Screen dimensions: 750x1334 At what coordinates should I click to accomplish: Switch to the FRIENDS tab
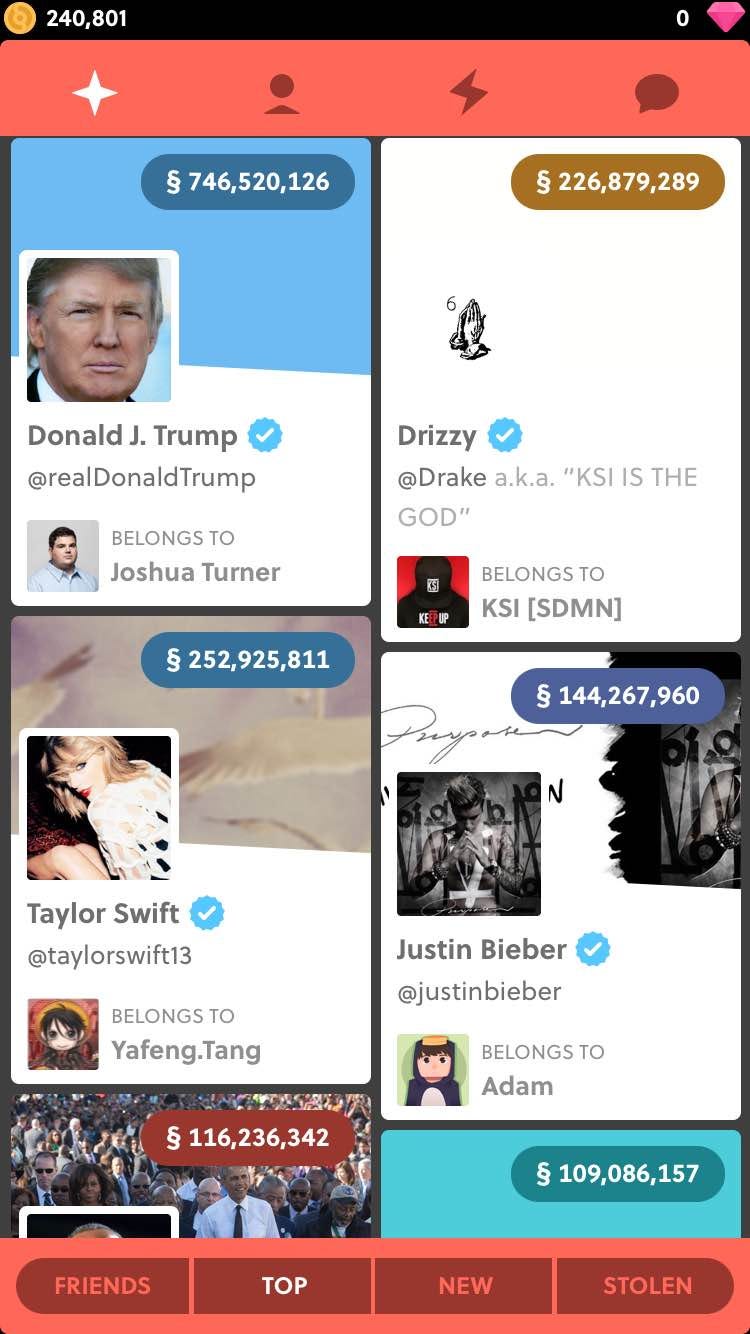[102, 1286]
